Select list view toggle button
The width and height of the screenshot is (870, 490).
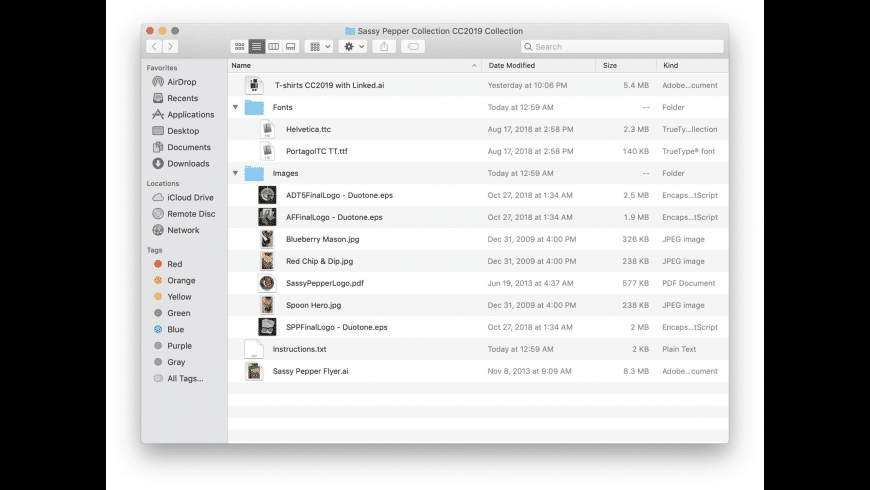pos(257,46)
